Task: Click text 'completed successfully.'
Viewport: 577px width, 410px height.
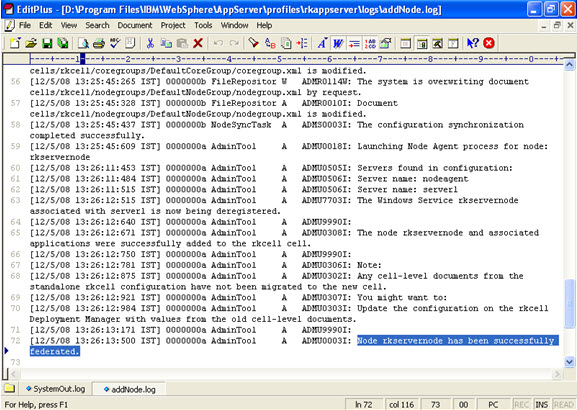Action: [87, 136]
